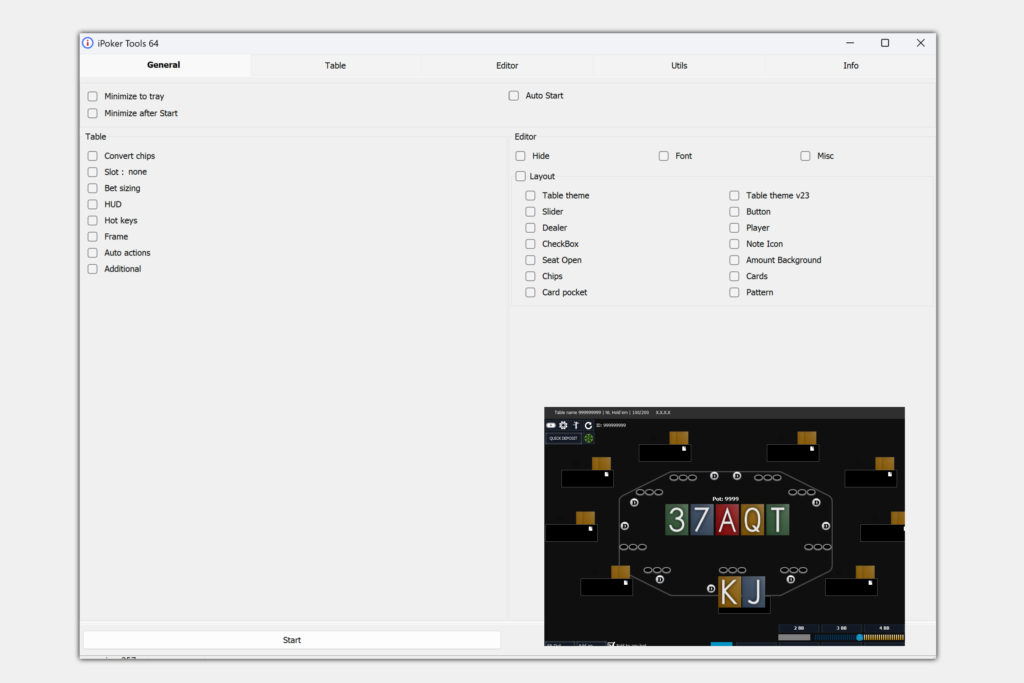Click the blue bet slider handle in preview

coord(859,637)
